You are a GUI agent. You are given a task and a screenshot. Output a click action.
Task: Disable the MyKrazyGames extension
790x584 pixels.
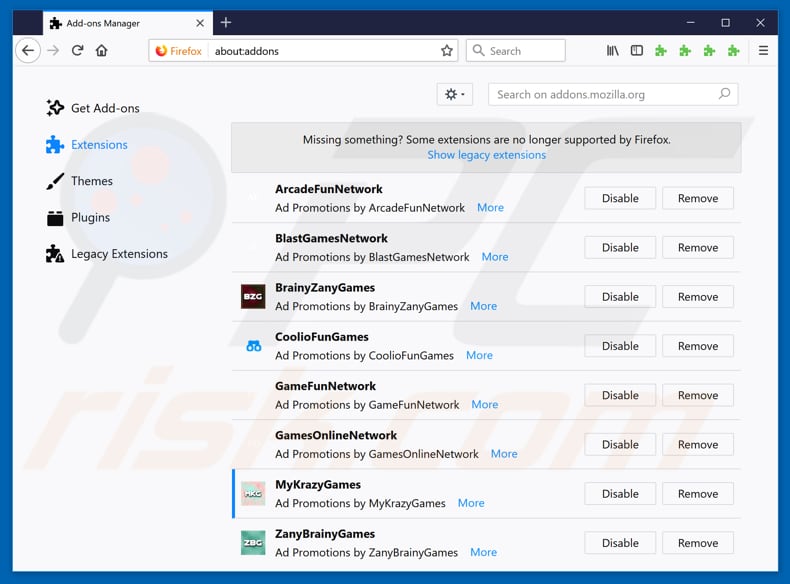click(x=620, y=494)
